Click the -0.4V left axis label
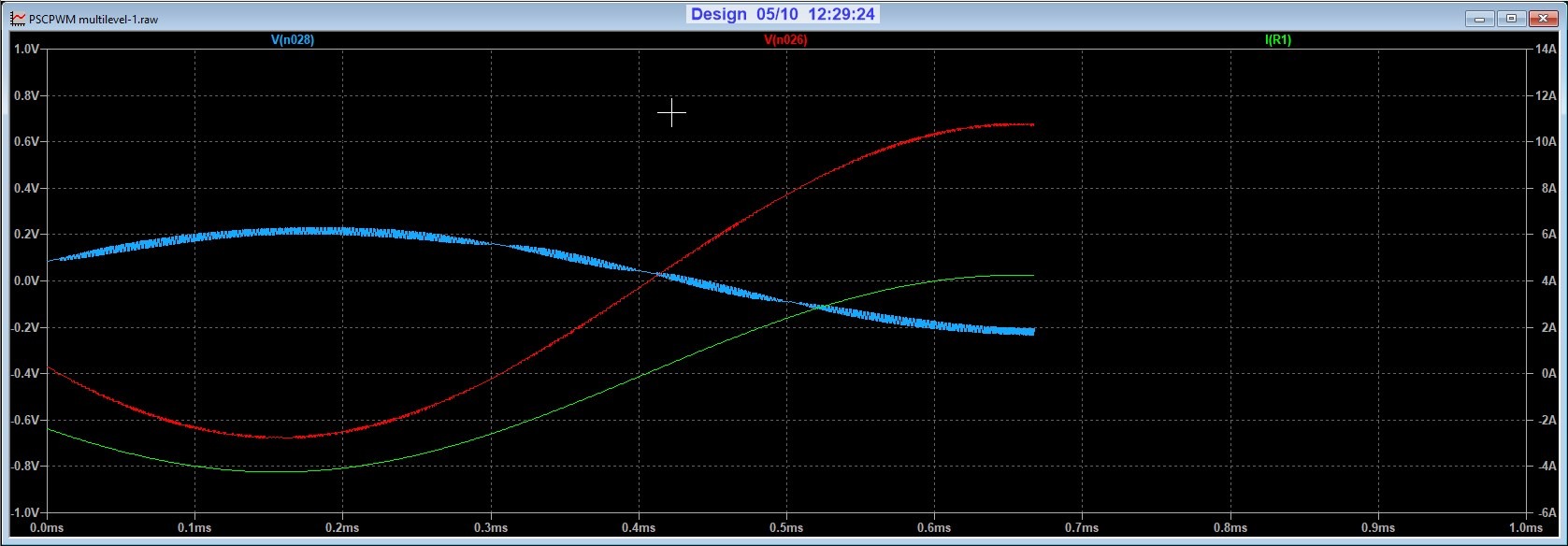 pyautogui.click(x=25, y=374)
